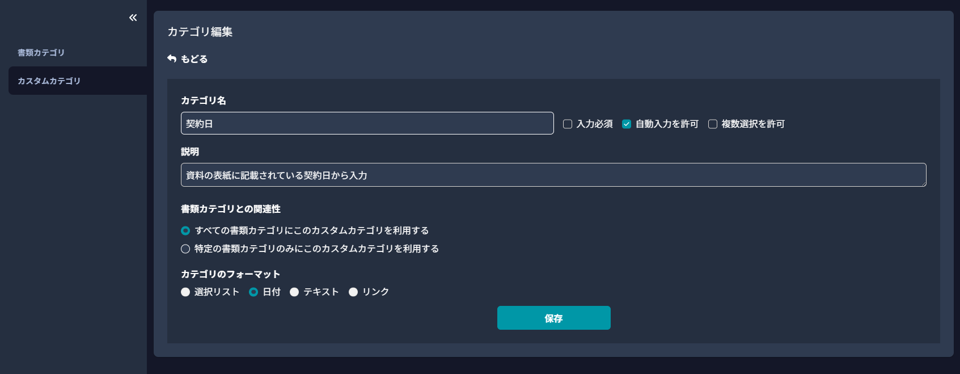This screenshot has height=374, width=960.
Task: Pick the テキスト format radio
Action: pyautogui.click(x=294, y=293)
